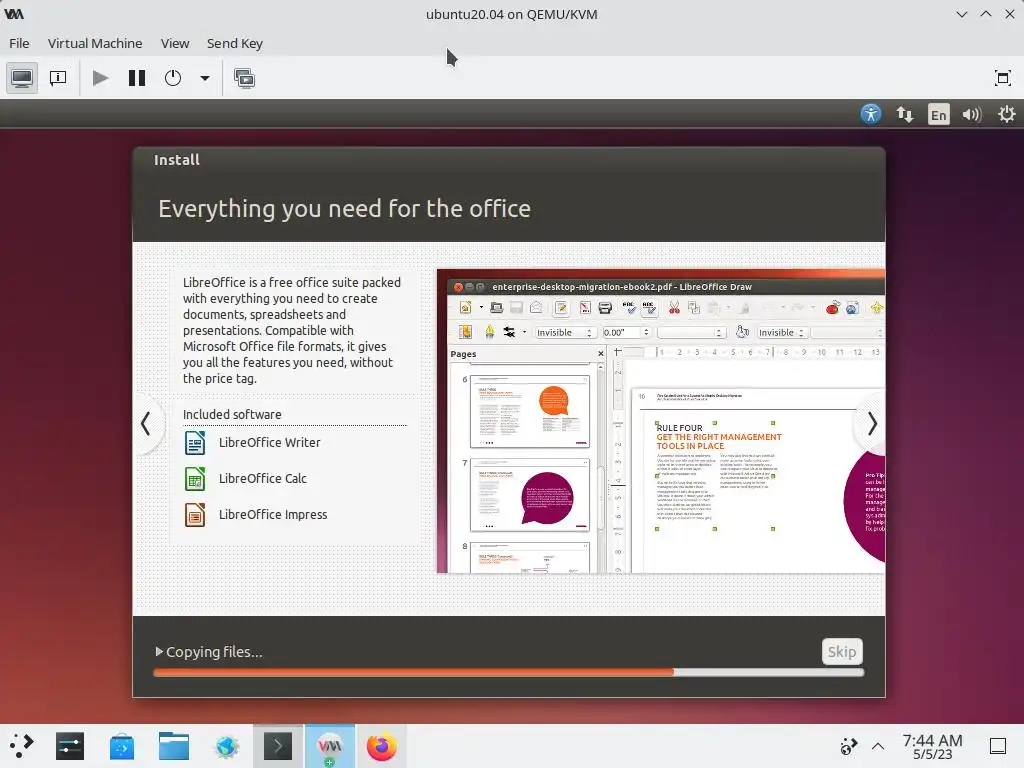Open virtual hardware details view
Screen dimensions: 1024x768
pyautogui.click(x=58, y=78)
